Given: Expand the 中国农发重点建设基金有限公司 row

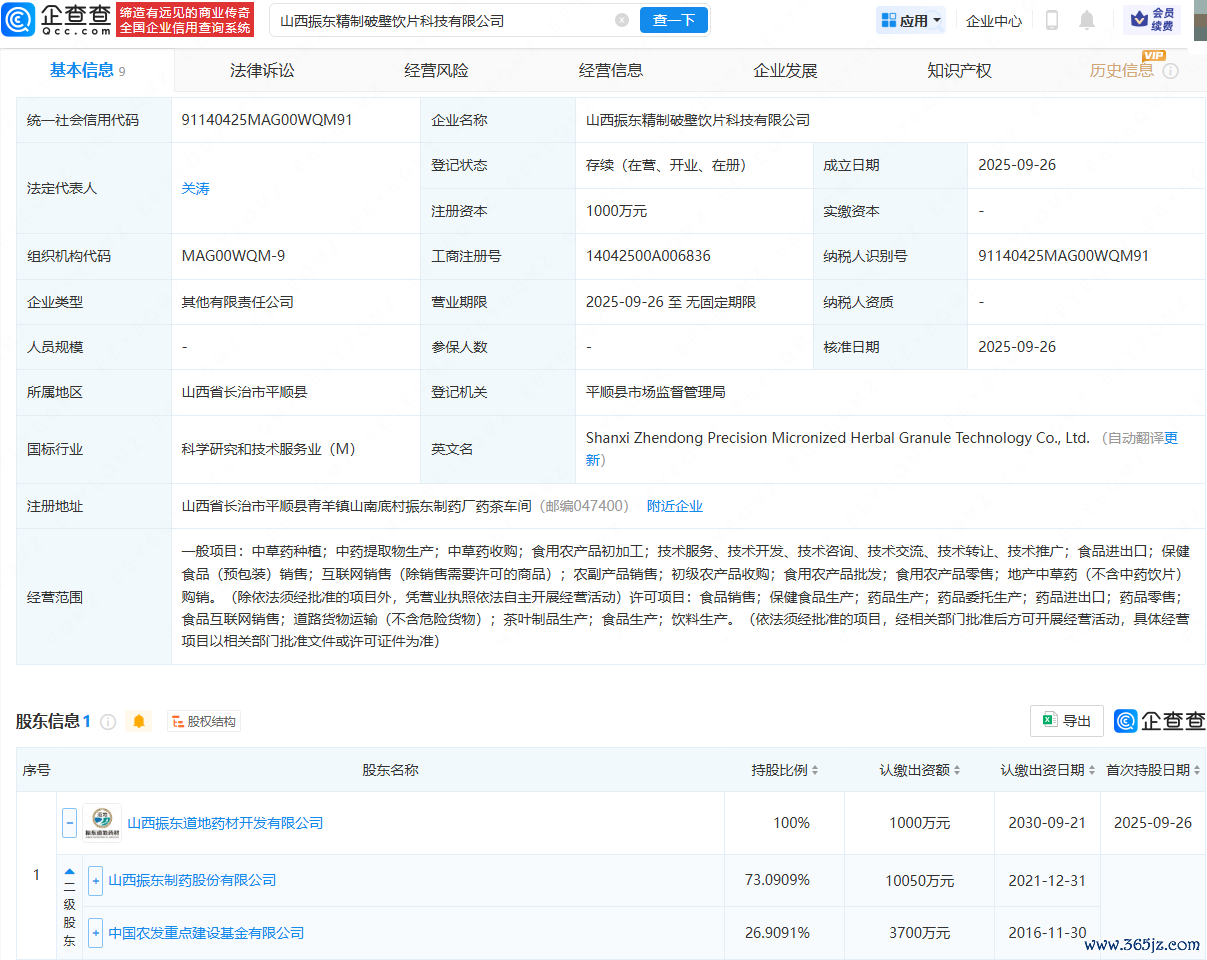Looking at the screenshot, I should coord(96,933).
